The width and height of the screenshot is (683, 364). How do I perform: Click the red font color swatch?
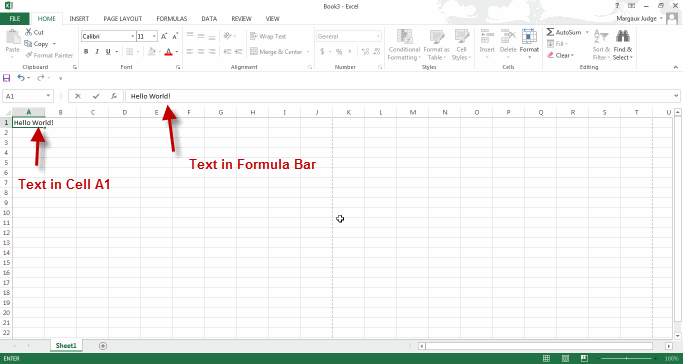(169, 52)
